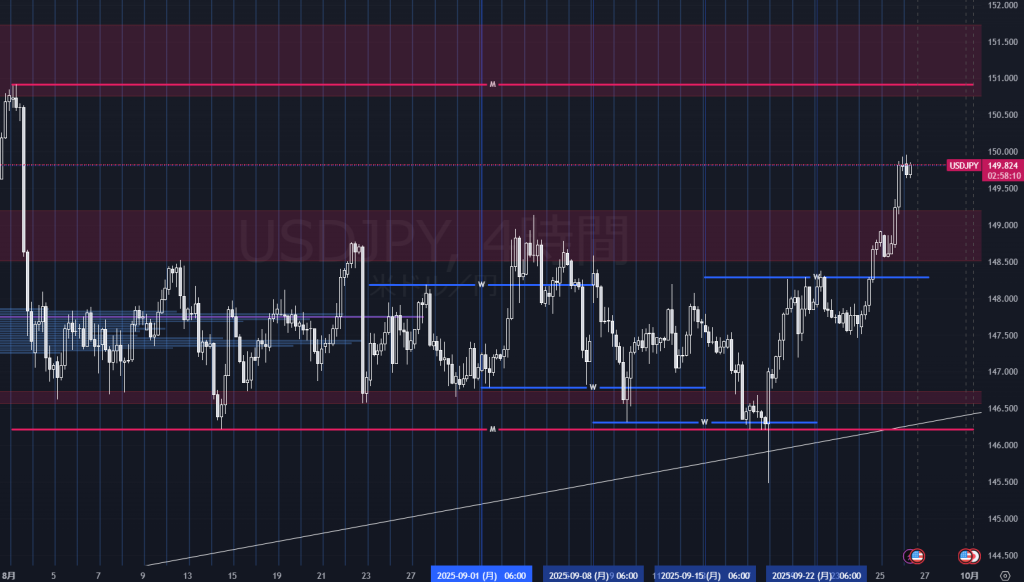1024x582 pixels.
Task: Click the US flag event icon above 10月
Action: 967,555
